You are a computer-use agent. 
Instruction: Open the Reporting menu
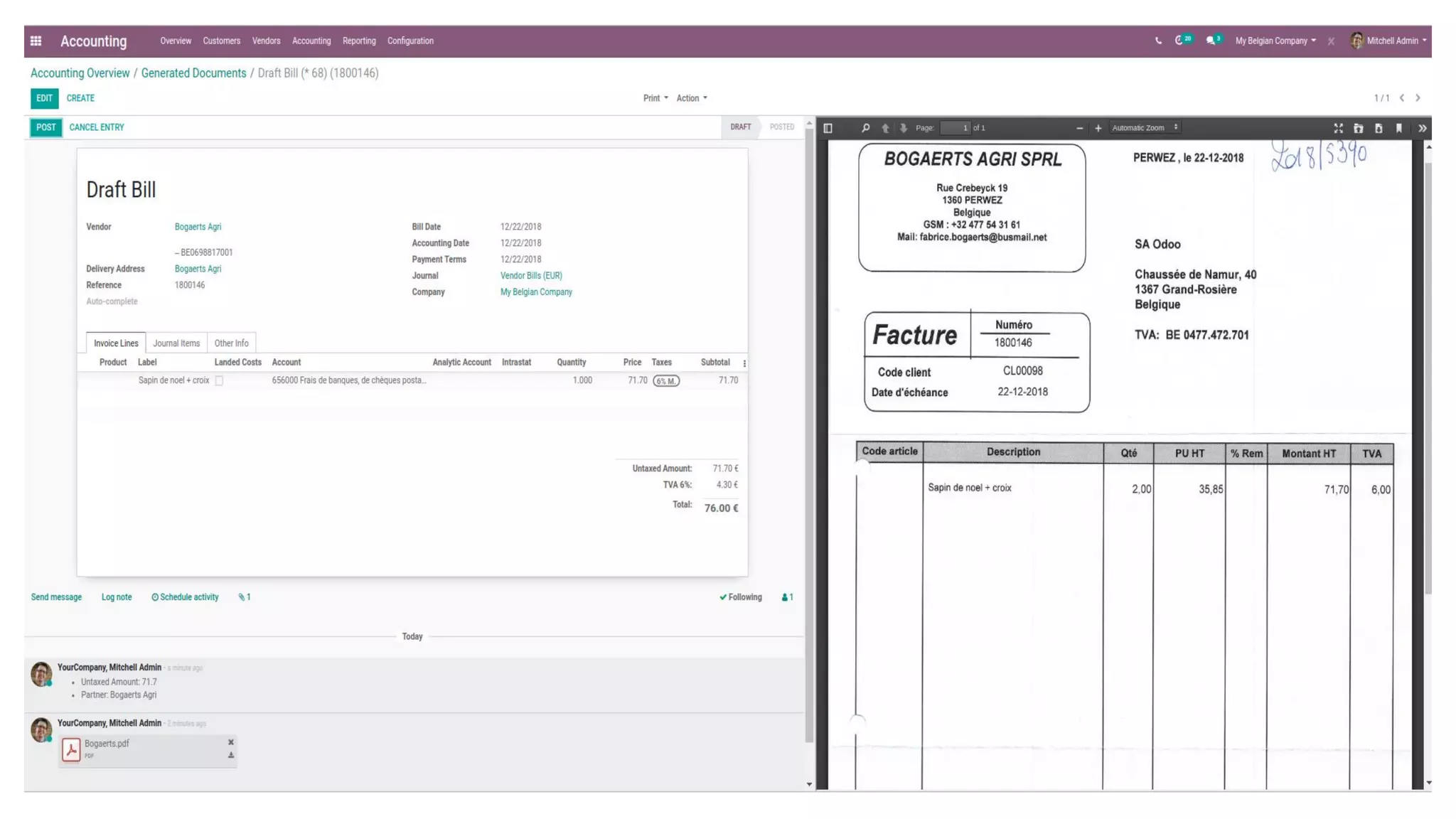click(x=359, y=41)
